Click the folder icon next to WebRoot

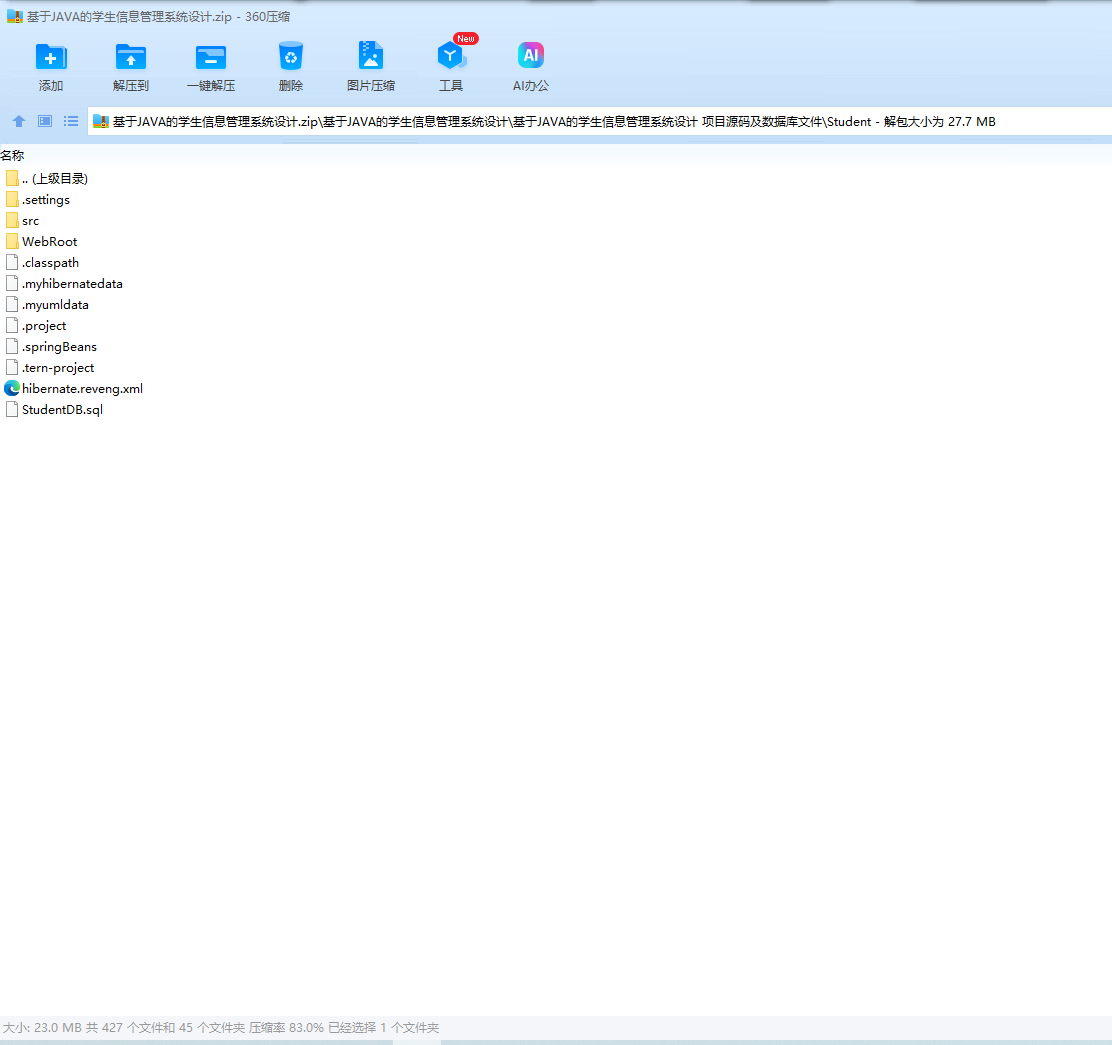[x=11, y=242]
